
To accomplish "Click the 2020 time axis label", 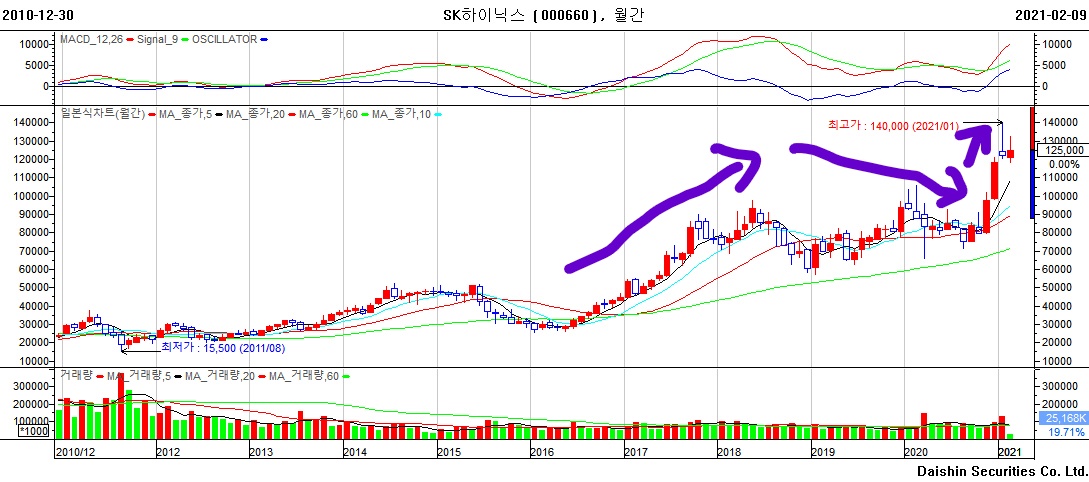I will click(916, 453).
